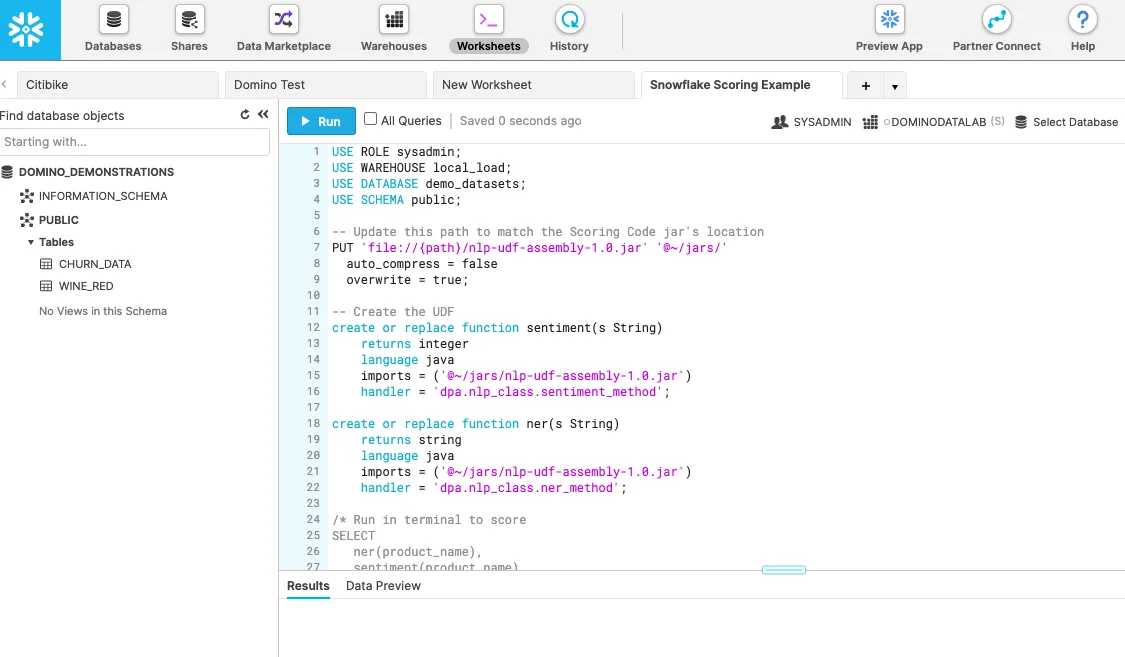Select the Snowflake Scoring Example tab
The width and height of the screenshot is (1125, 657).
(742, 85)
